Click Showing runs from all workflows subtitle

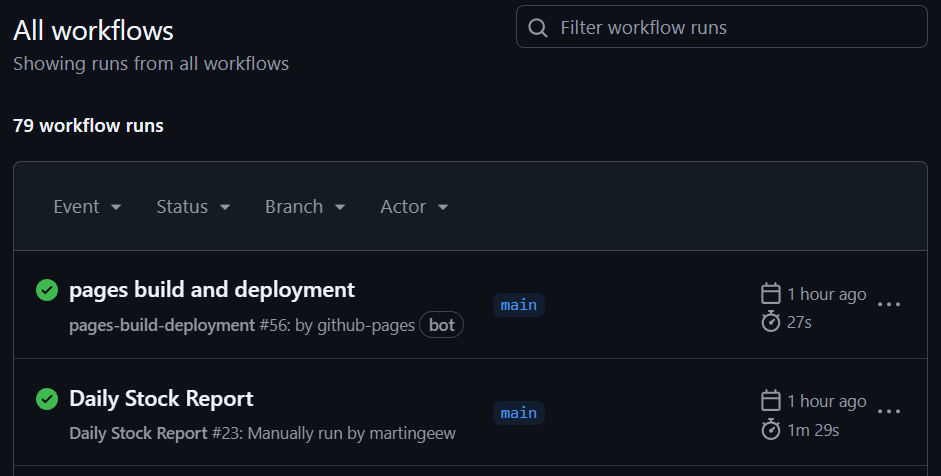point(151,64)
